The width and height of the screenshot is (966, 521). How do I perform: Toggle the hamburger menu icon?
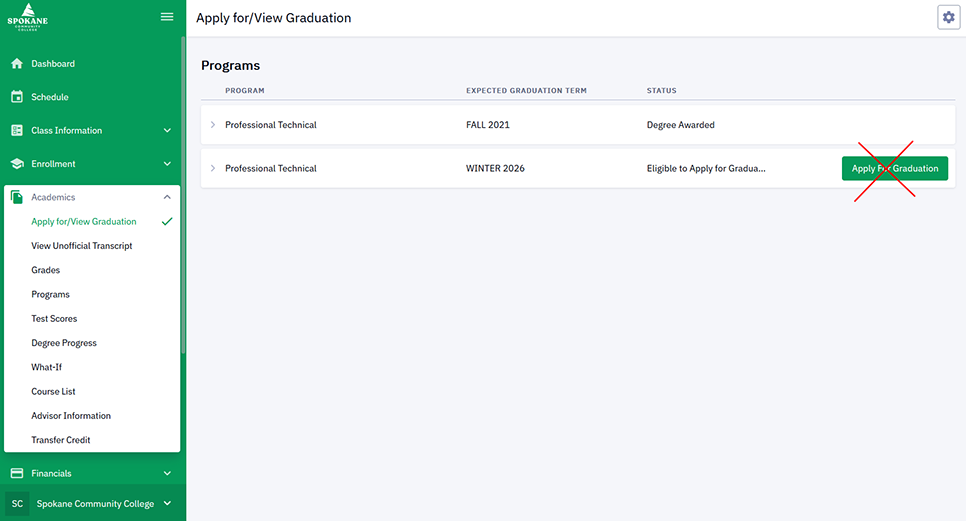167,17
